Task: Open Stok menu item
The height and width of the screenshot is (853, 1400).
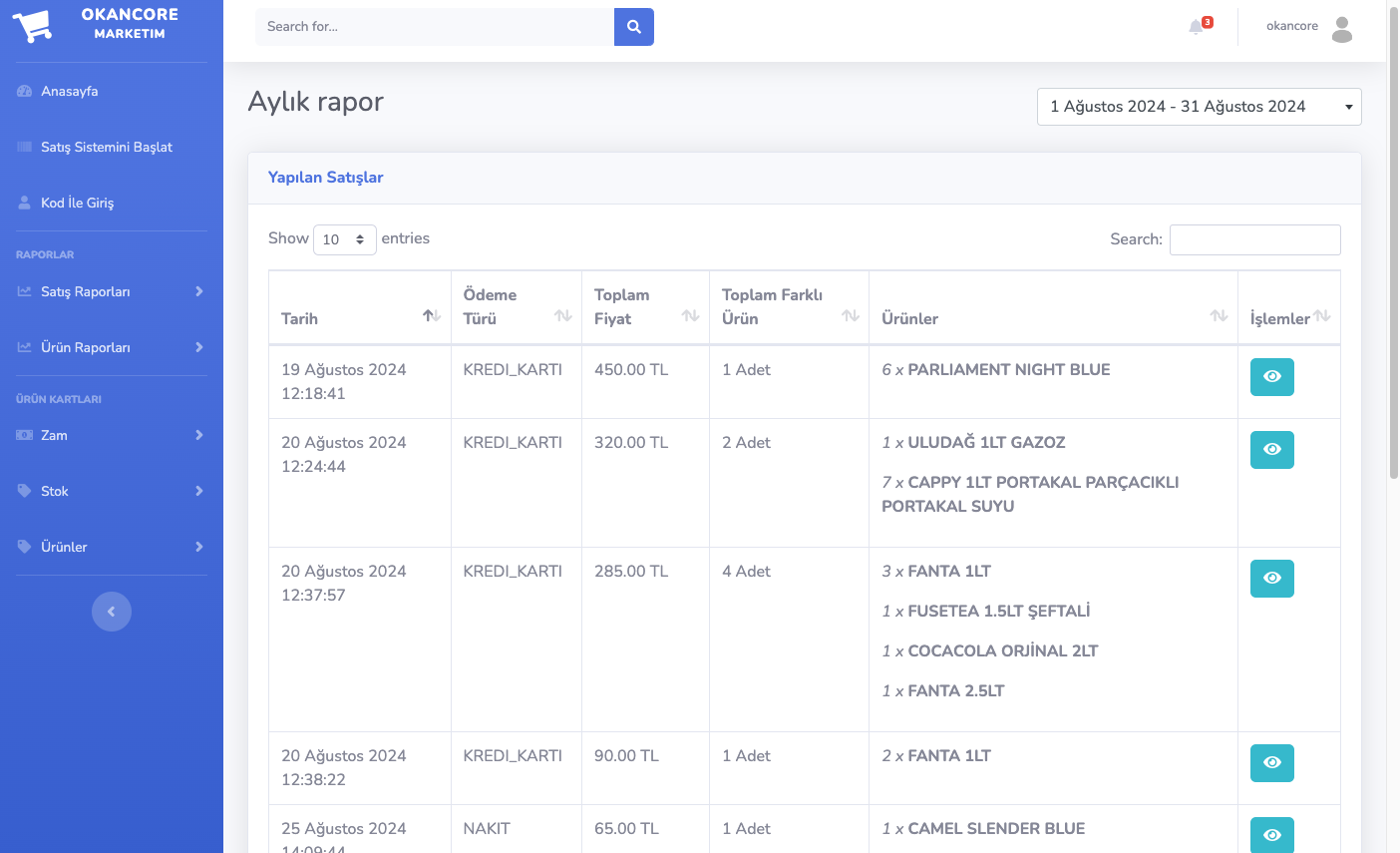Action: pyautogui.click(x=112, y=491)
